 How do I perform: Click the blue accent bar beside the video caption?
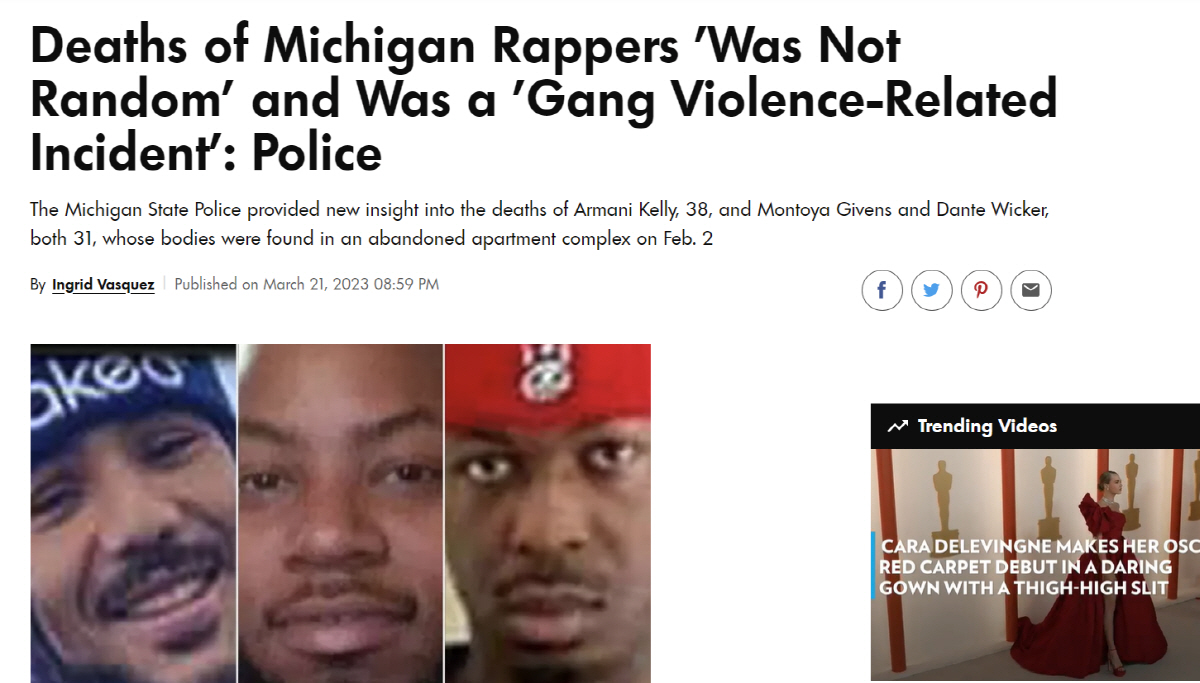pyautogui.click(x=873, y=566)
